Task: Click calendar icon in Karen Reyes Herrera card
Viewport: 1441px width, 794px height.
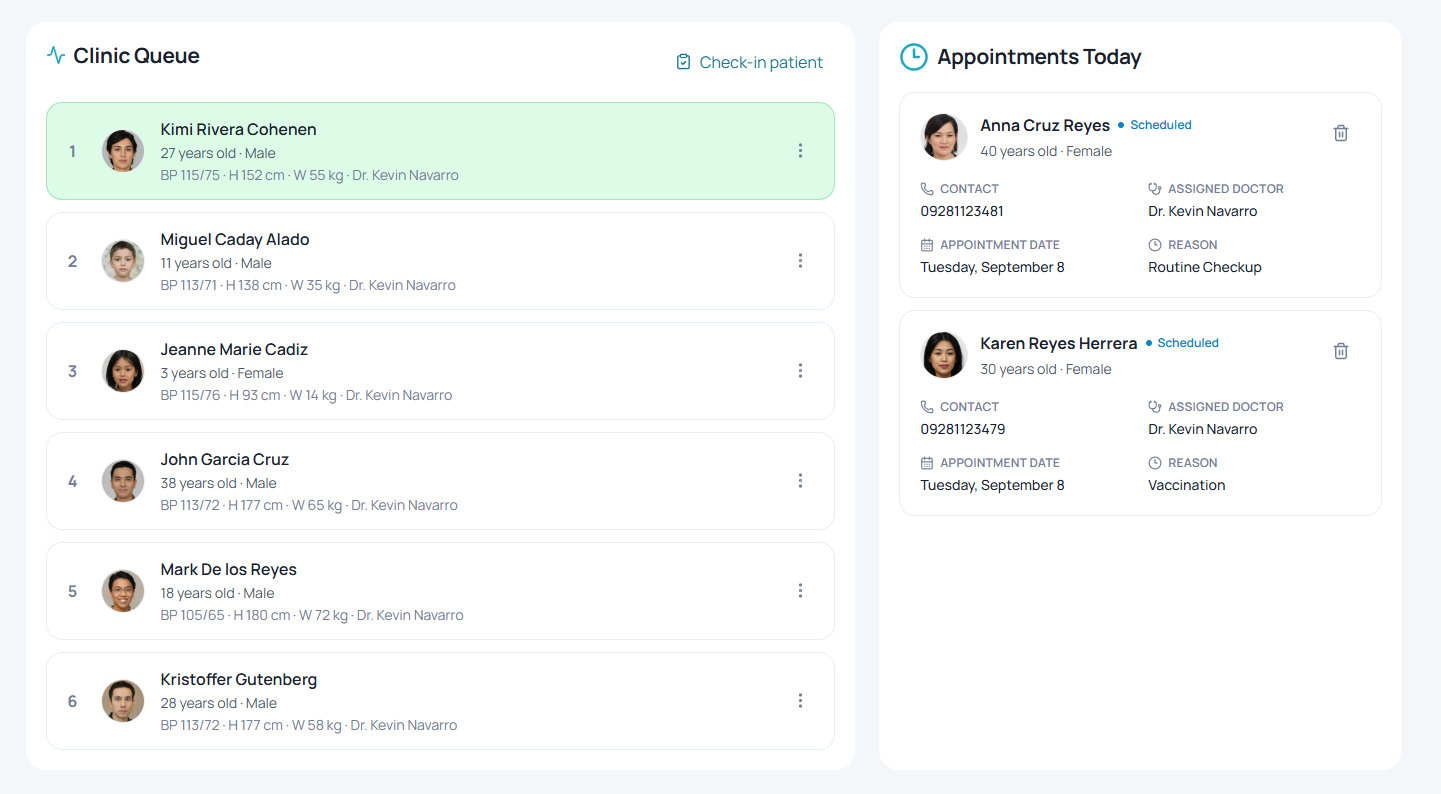Action: coord(927,463)
